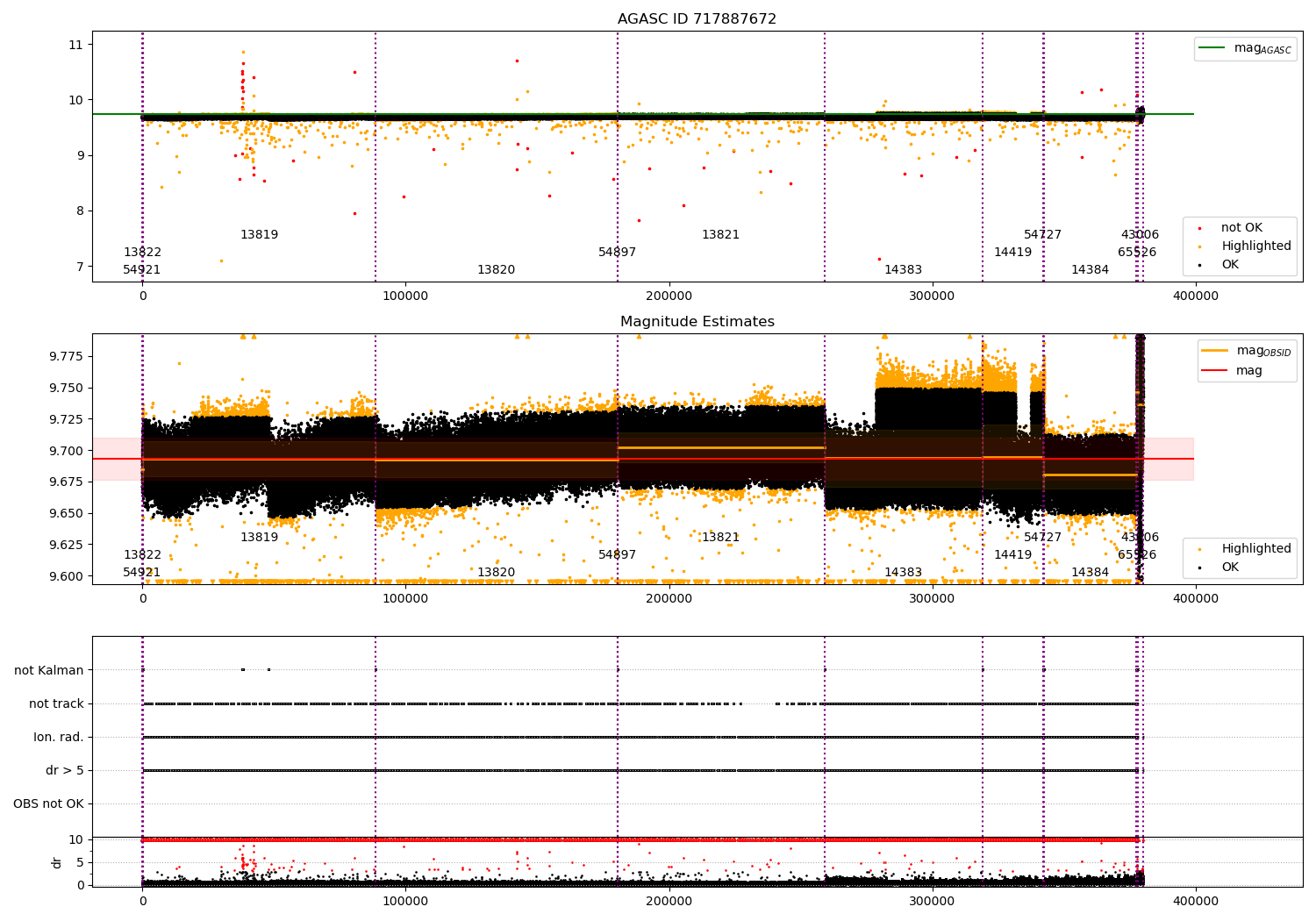
Task: Click 'Highlighted' legend entry in Magnitude Estimates plot
Action: (1245, 549)
